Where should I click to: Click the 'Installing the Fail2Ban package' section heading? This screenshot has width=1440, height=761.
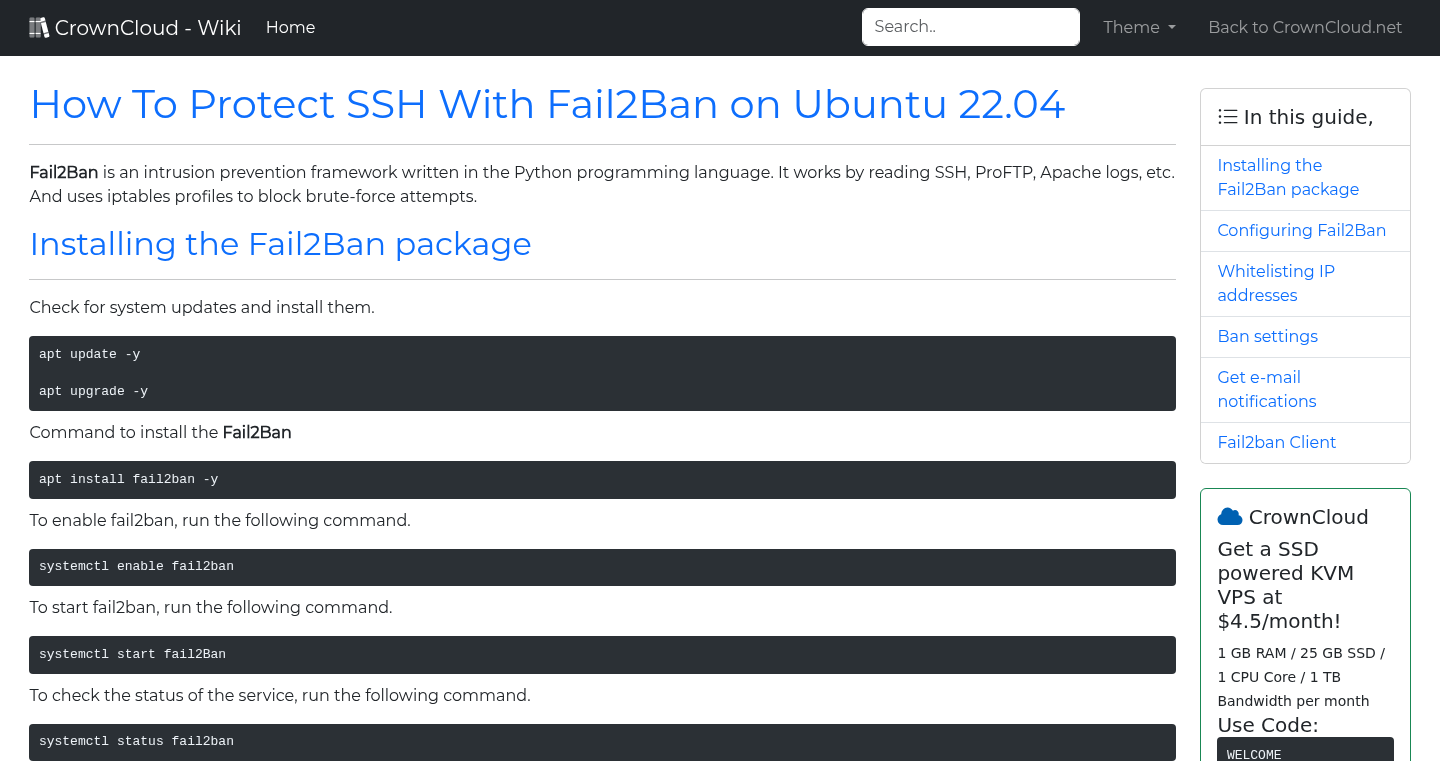click(280, 243)
